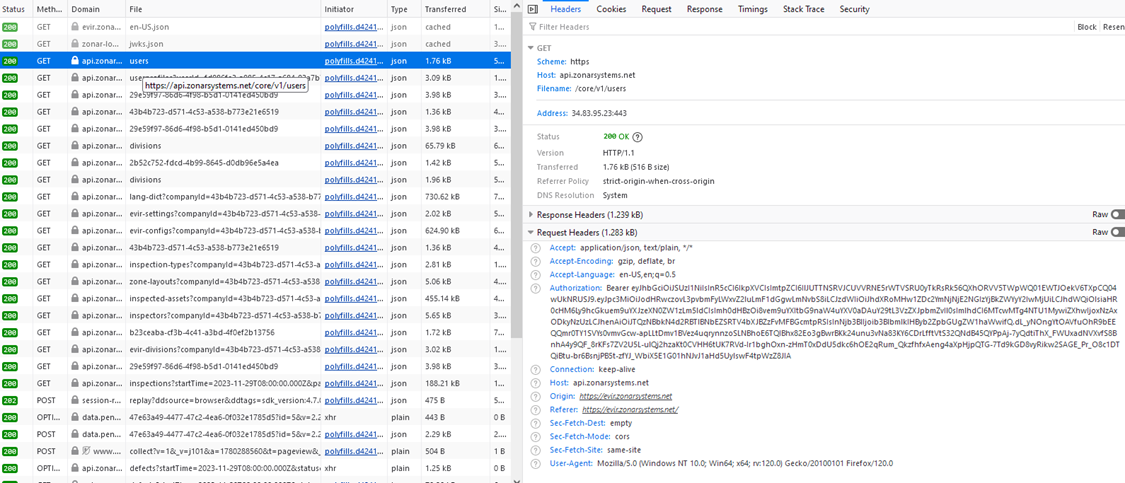
Task: Select the inspection-types?companyId request row
Action: tap(255, 265)
